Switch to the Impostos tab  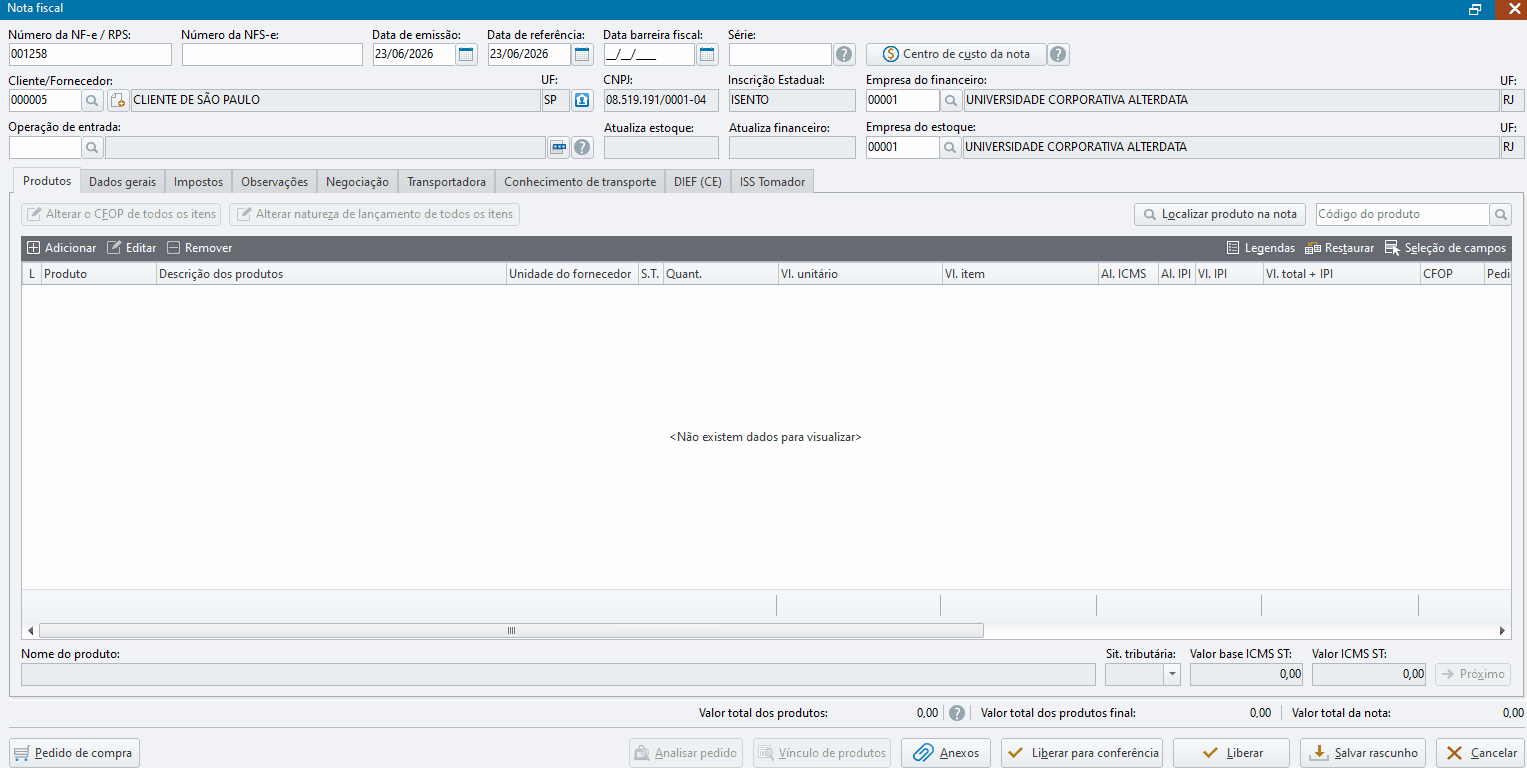tap(198, 182)
